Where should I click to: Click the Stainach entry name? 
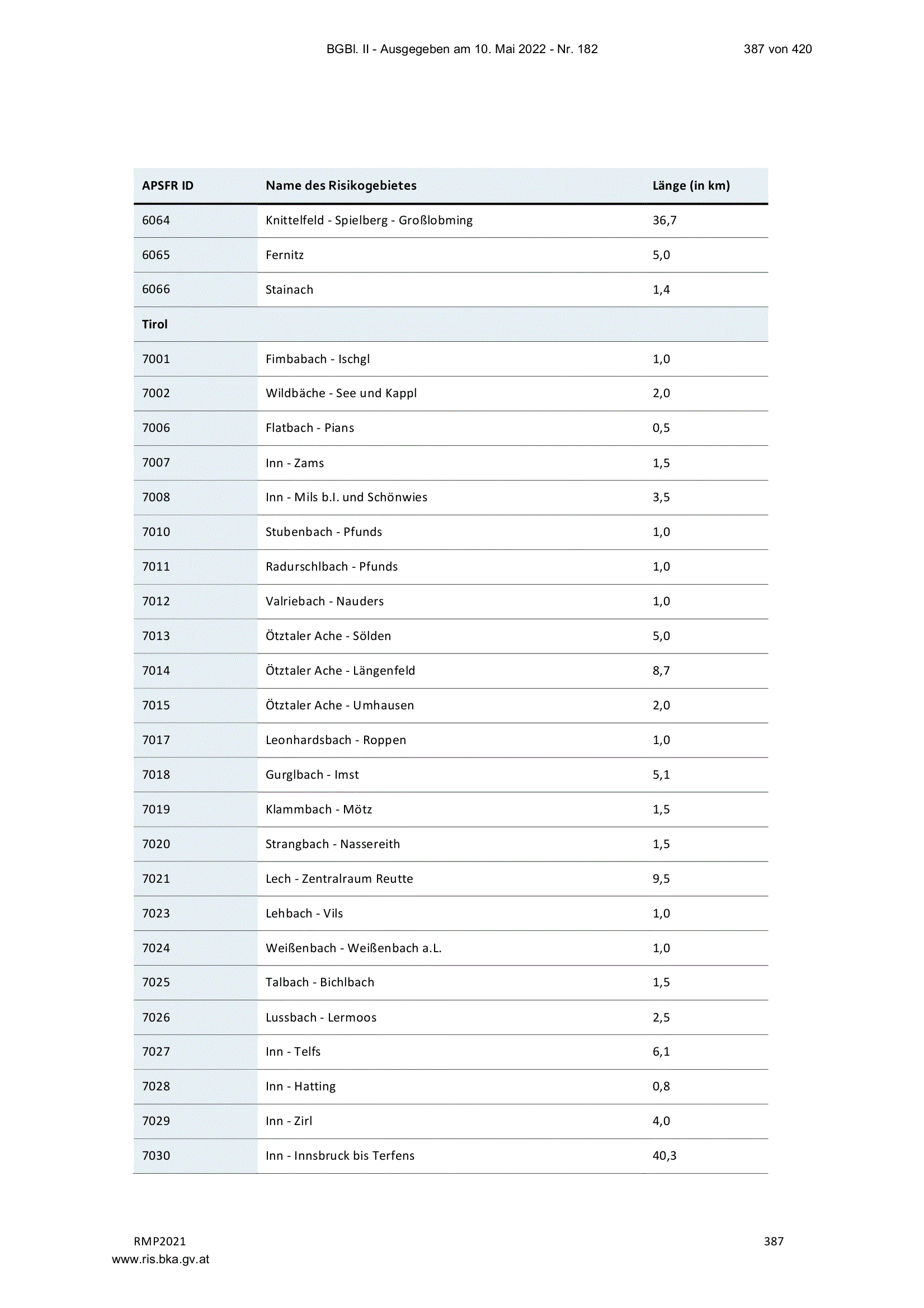(289, 289)
